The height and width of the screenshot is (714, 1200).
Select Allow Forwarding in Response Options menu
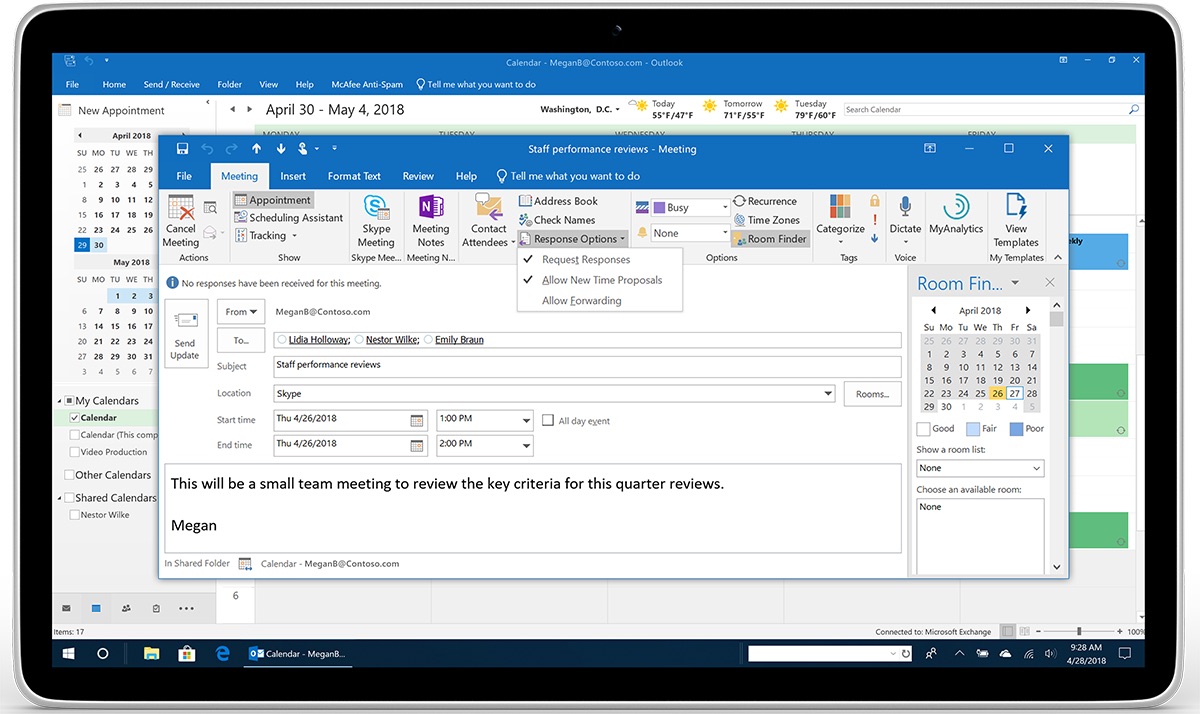[x=581, y=301]
